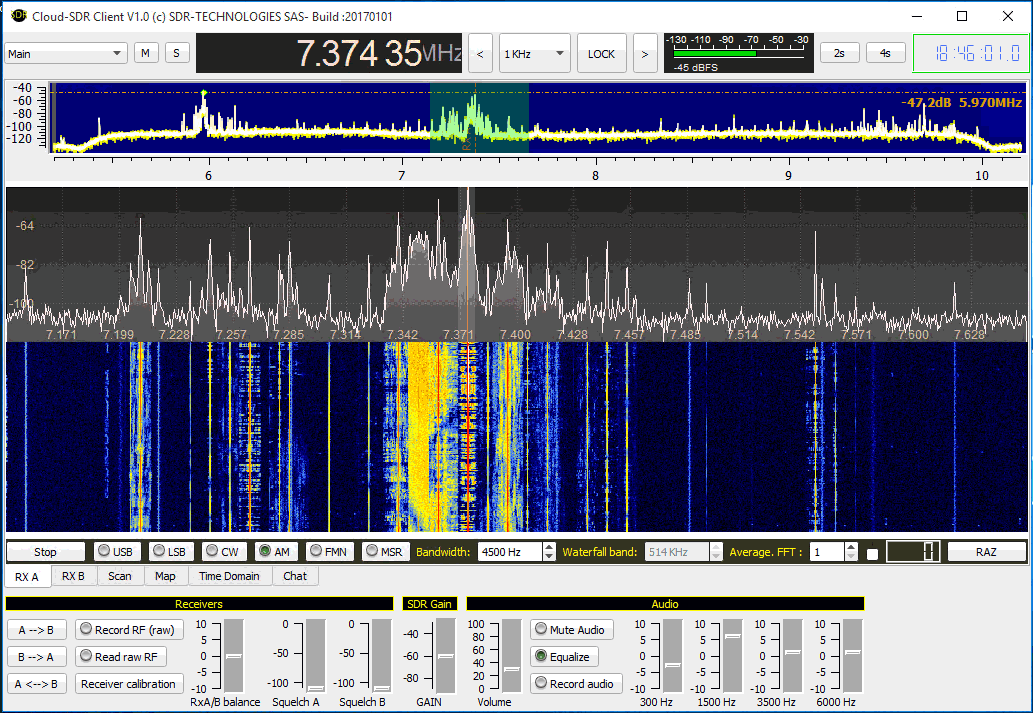Step frequency down with the left arrow
This screenshot has width=1033, height=713.
(x=480, y=53)
